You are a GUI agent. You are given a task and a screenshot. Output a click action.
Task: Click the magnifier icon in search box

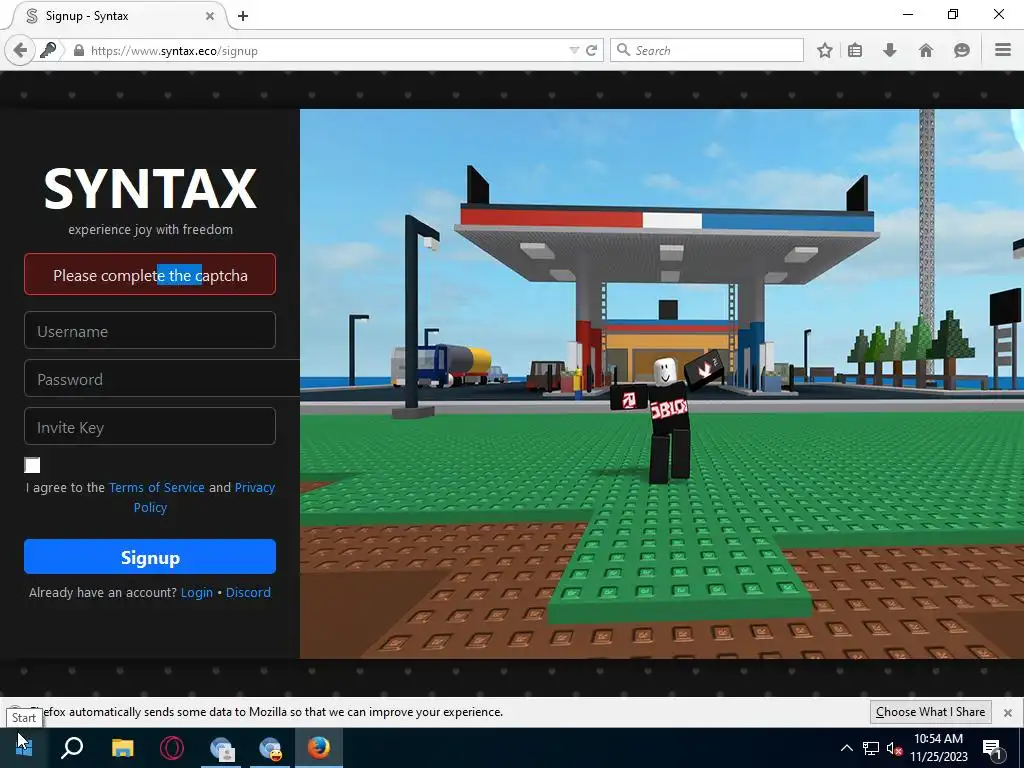coord(623,50)
